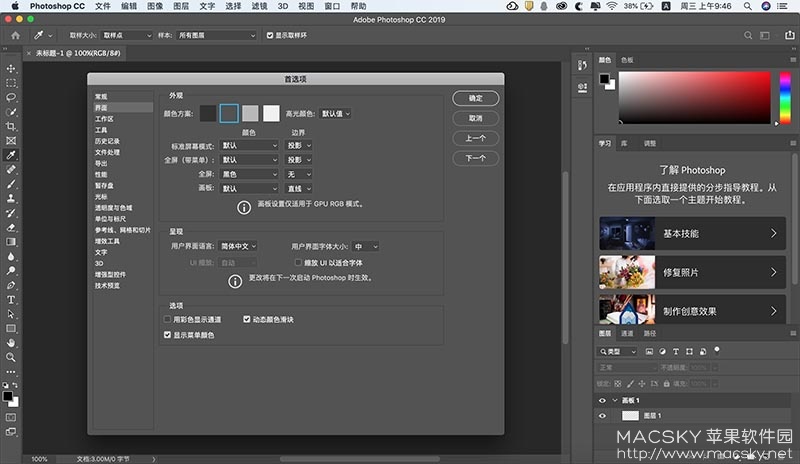Choose the lightest color theme swatch
Viewport: 800px width, 464px height.
point(271,113)
